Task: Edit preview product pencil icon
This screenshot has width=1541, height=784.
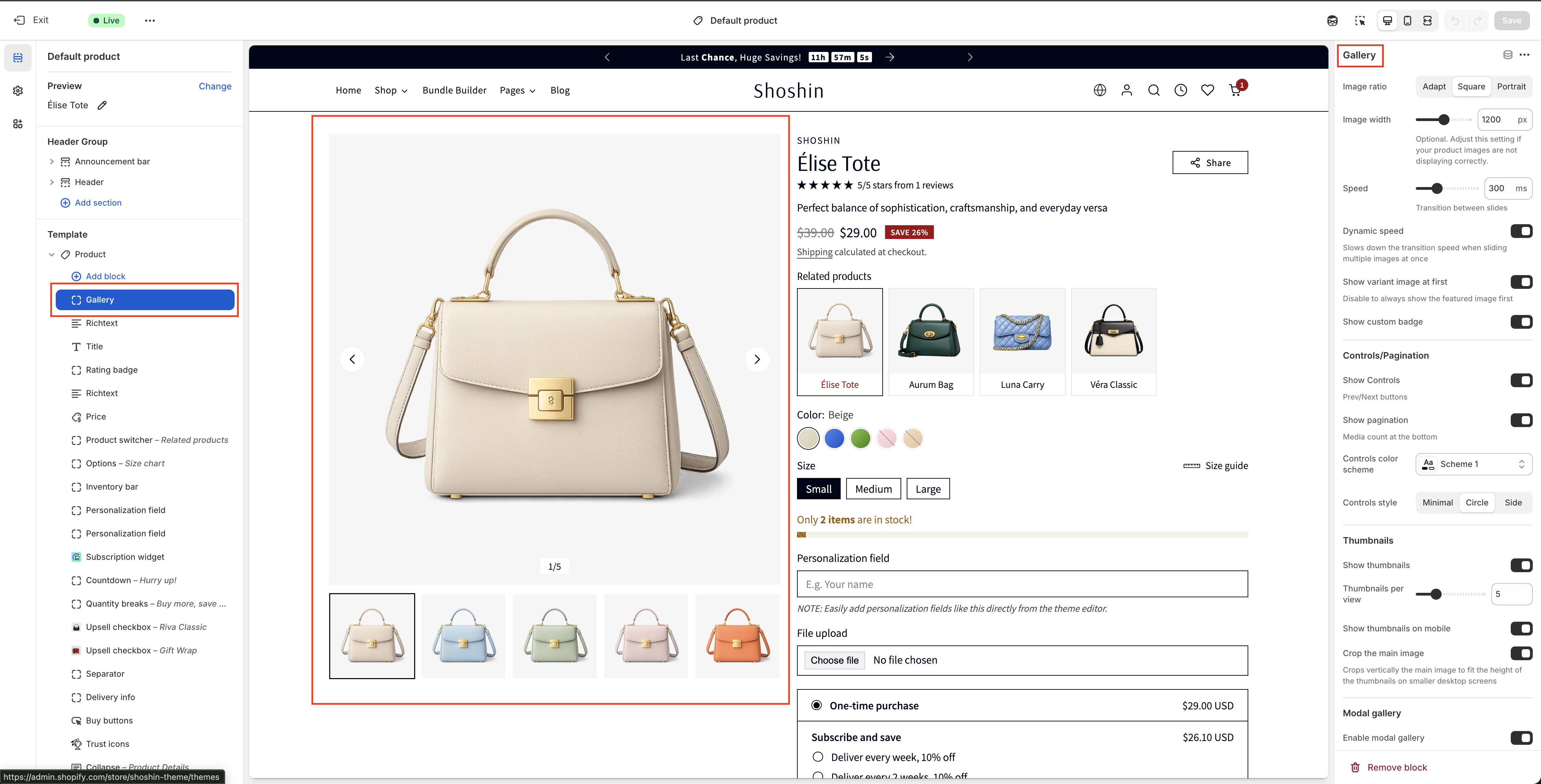Action: coord(102,105)
